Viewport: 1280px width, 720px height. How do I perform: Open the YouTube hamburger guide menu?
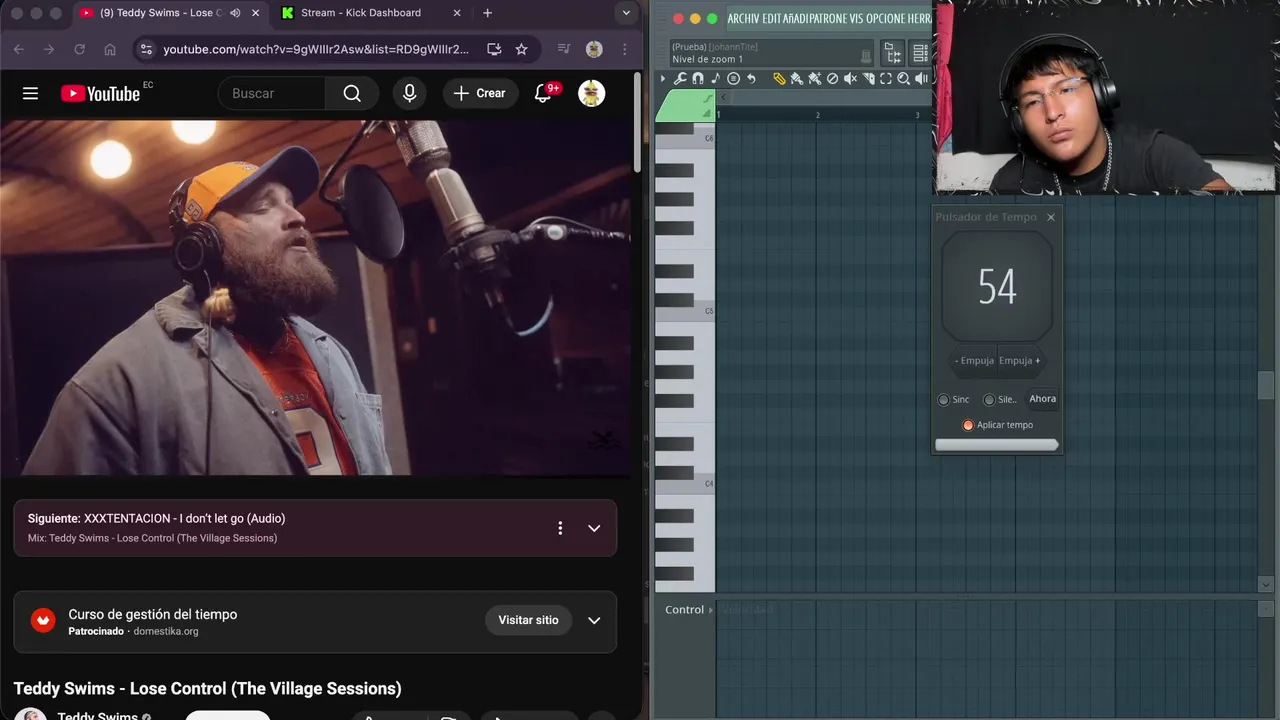[x=30, y=93]
